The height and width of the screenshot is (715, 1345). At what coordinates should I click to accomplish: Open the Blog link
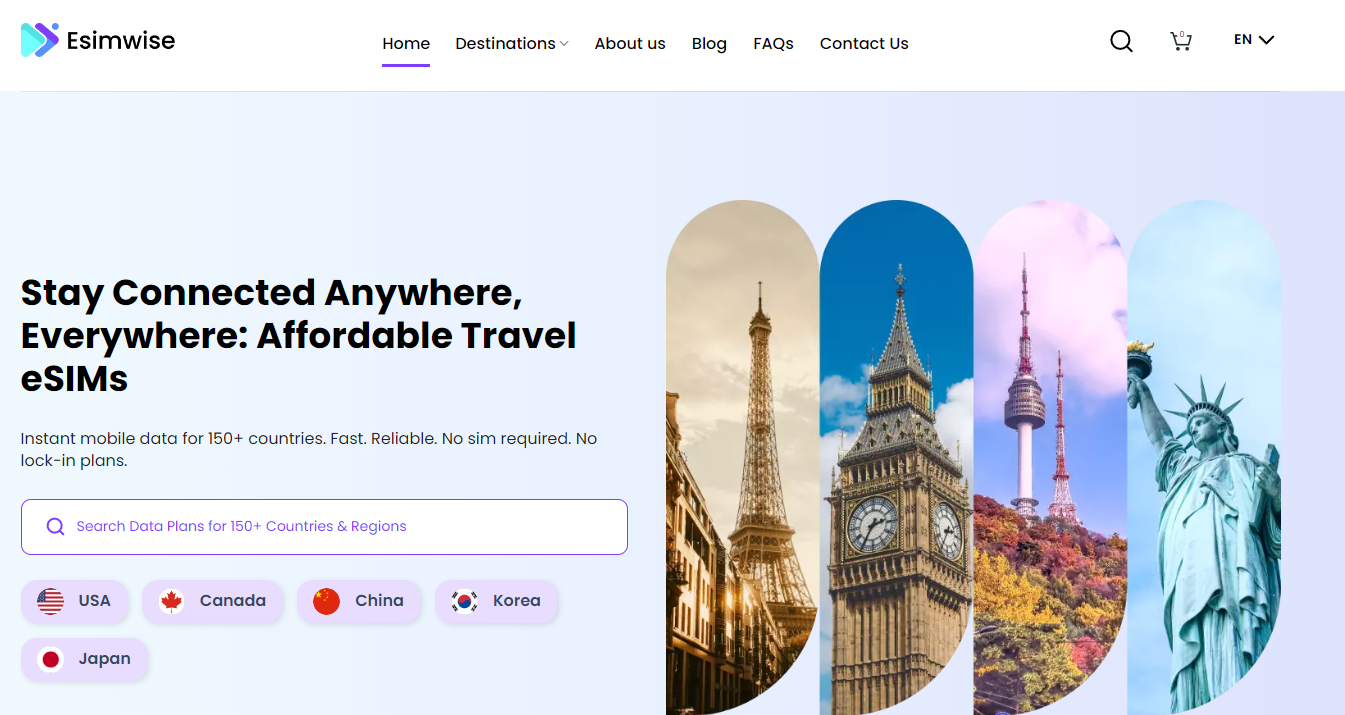click(x=709, y=43)
